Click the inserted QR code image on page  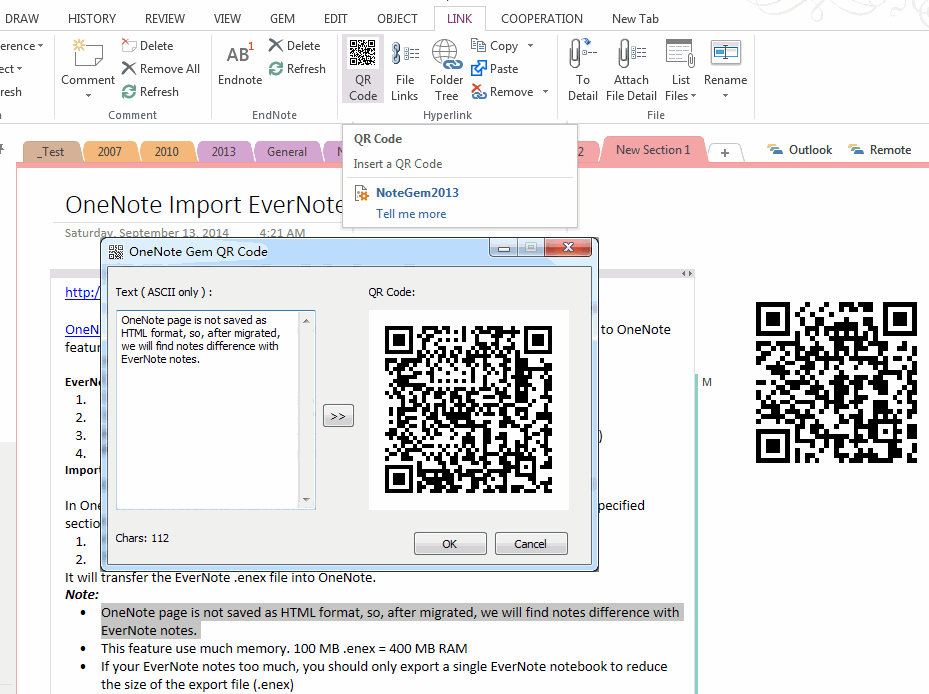coord(836,382)
